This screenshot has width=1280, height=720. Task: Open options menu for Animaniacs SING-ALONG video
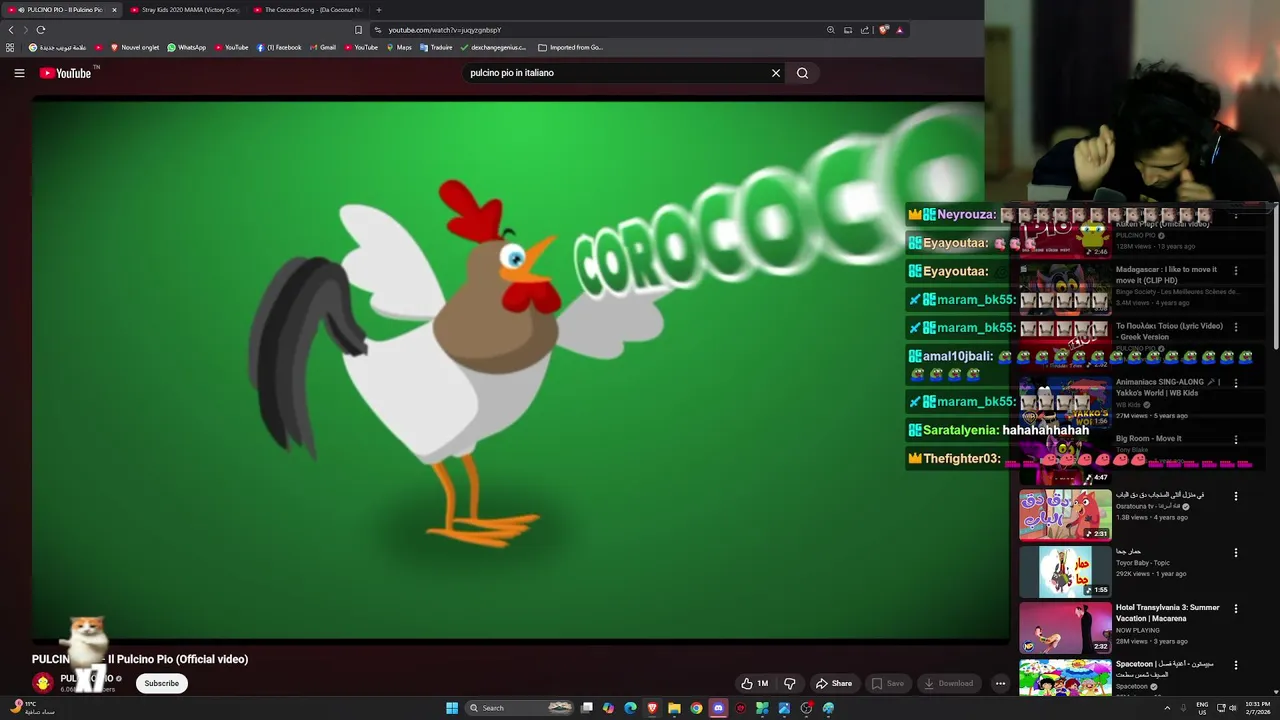click(x=1236, y=383)
